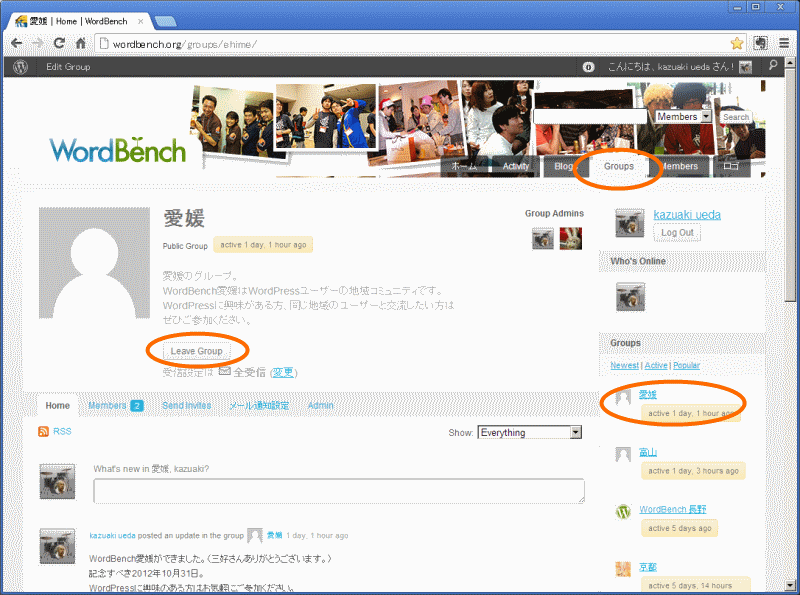Open the group Admin tab
This screenshot has height=595, width=800.
point(320,406)
